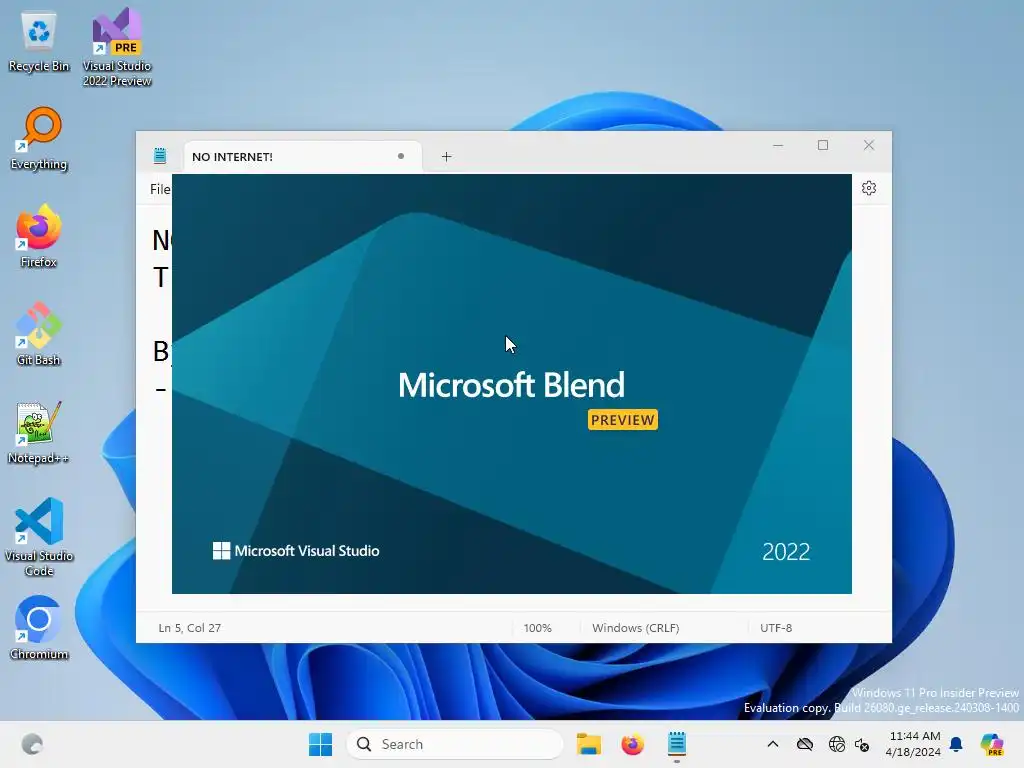Open the notification bell
This screenshot has width=1024, height=768.
[956, 744]
